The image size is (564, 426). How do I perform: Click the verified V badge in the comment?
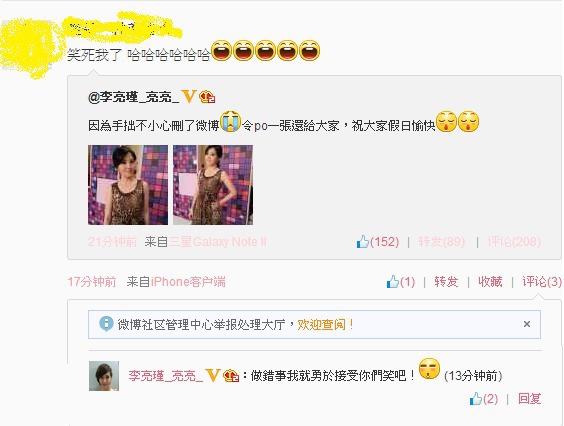point(213,375)
